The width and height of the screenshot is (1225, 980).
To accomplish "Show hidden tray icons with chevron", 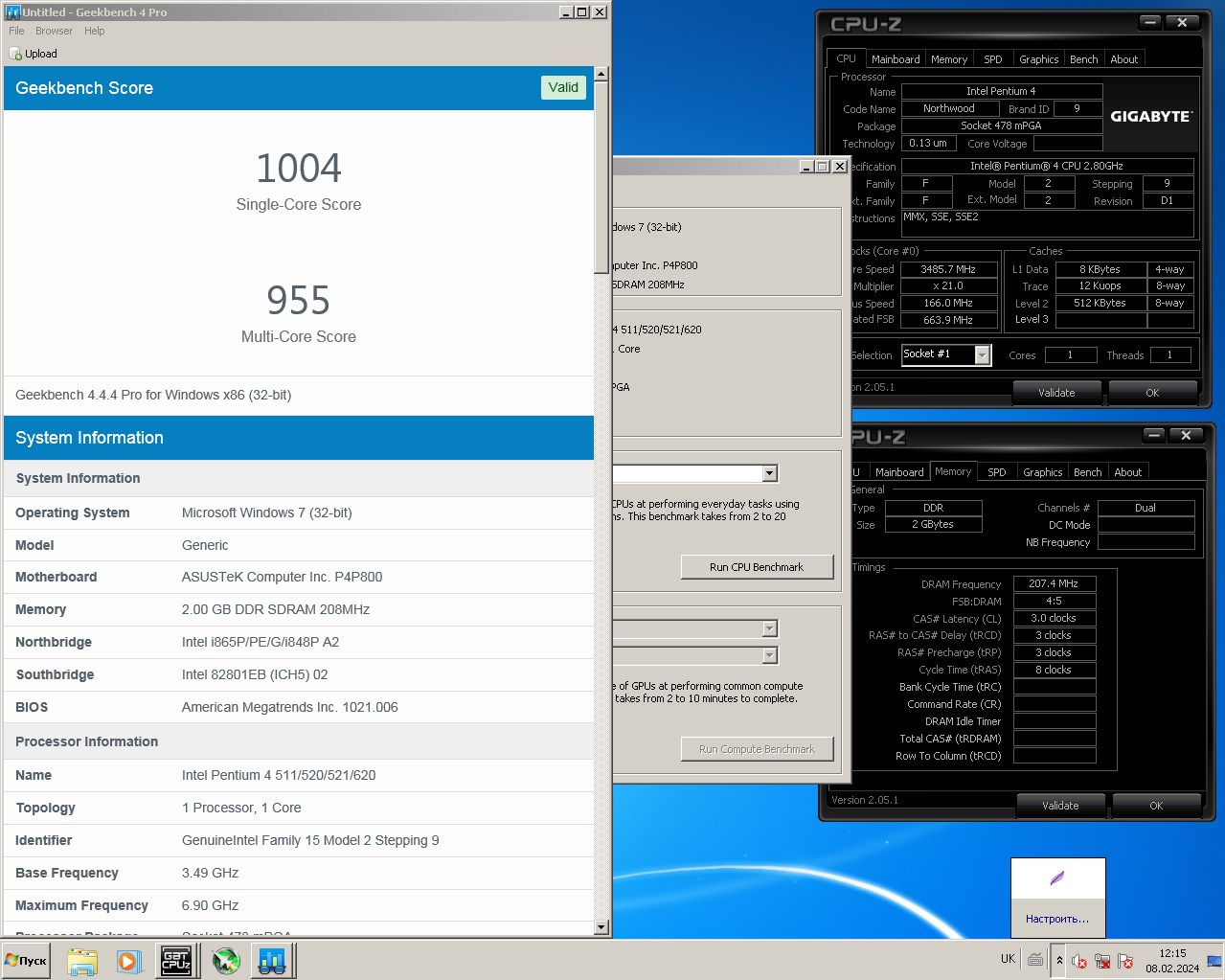I will click(1059, 960).
